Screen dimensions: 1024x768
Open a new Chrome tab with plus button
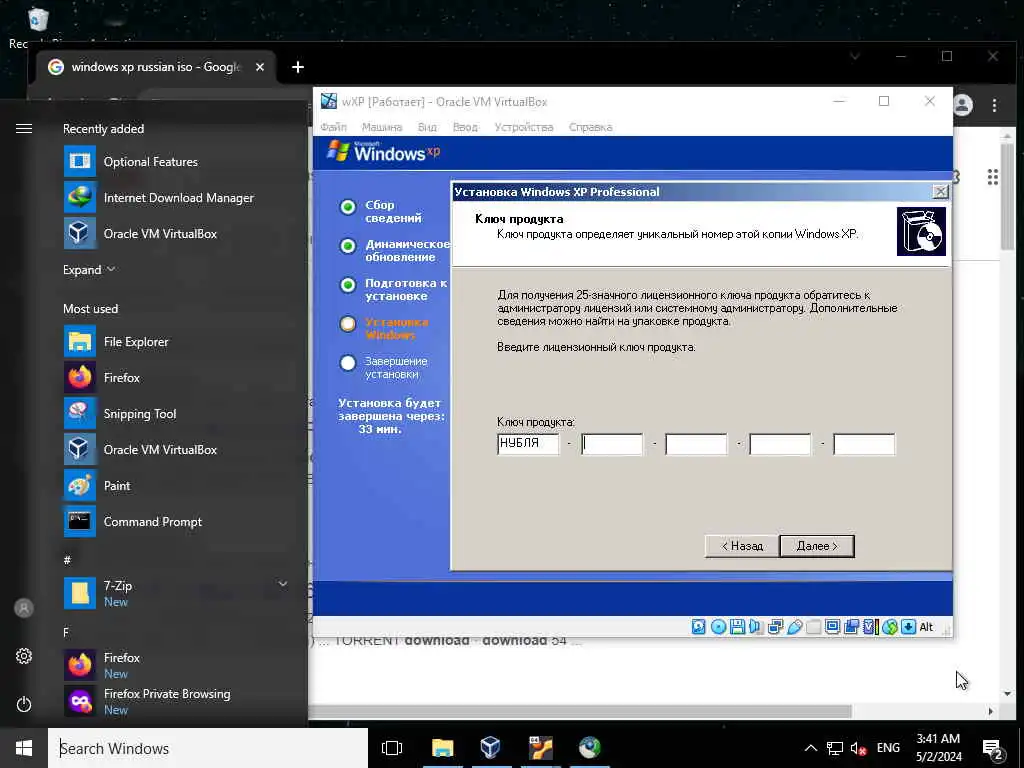(298, 67)
